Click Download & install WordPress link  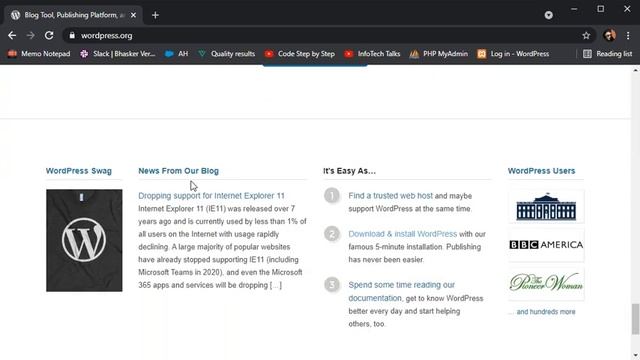point(402,234)
